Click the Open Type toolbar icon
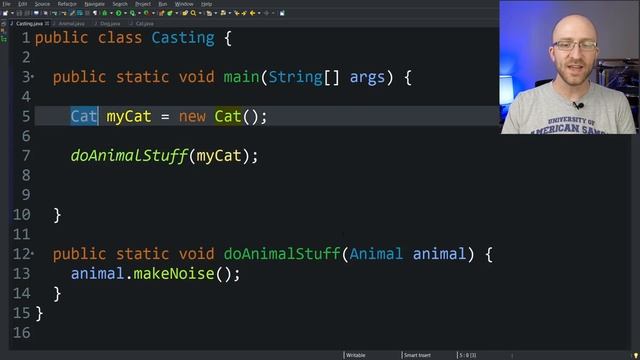This screenshot has width=640, height=360. click(x=184, y=13)
